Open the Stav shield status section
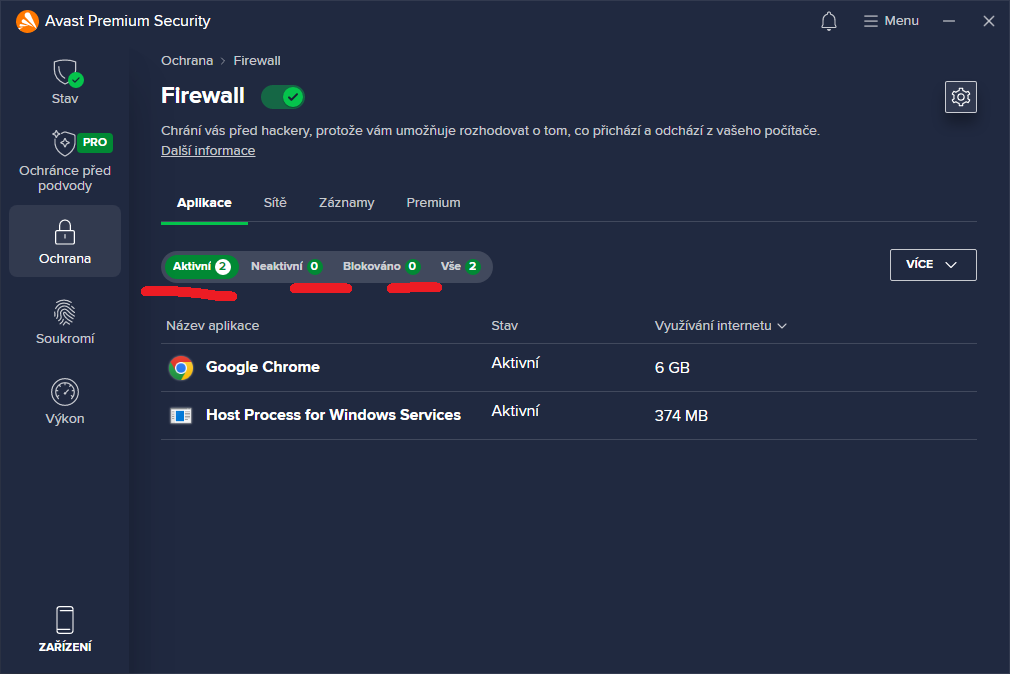 pyautogui.click(x=65, y=82)
